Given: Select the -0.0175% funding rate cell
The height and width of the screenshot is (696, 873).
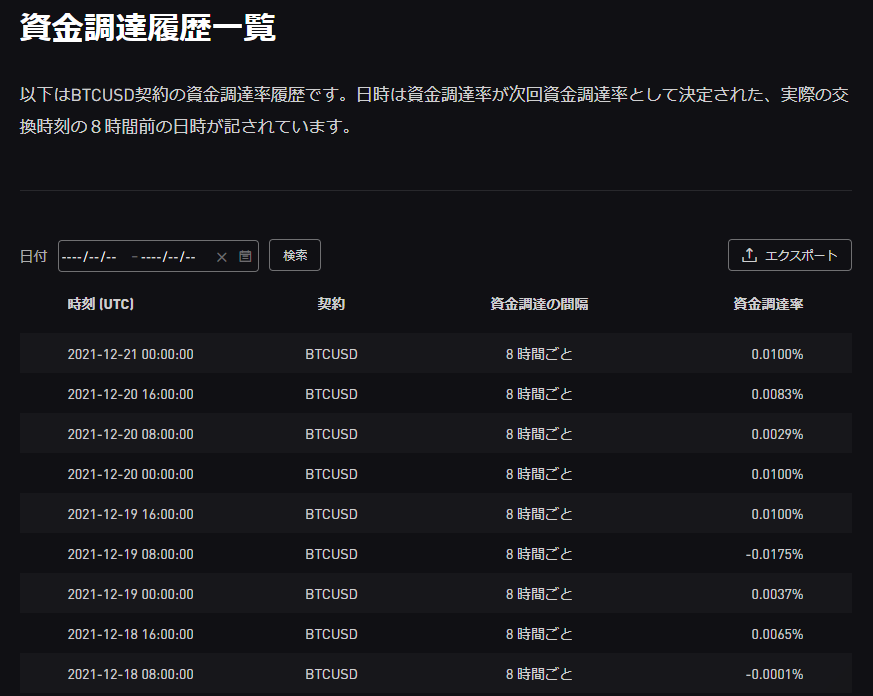Looking at the screenshot, I should [774, 554].
